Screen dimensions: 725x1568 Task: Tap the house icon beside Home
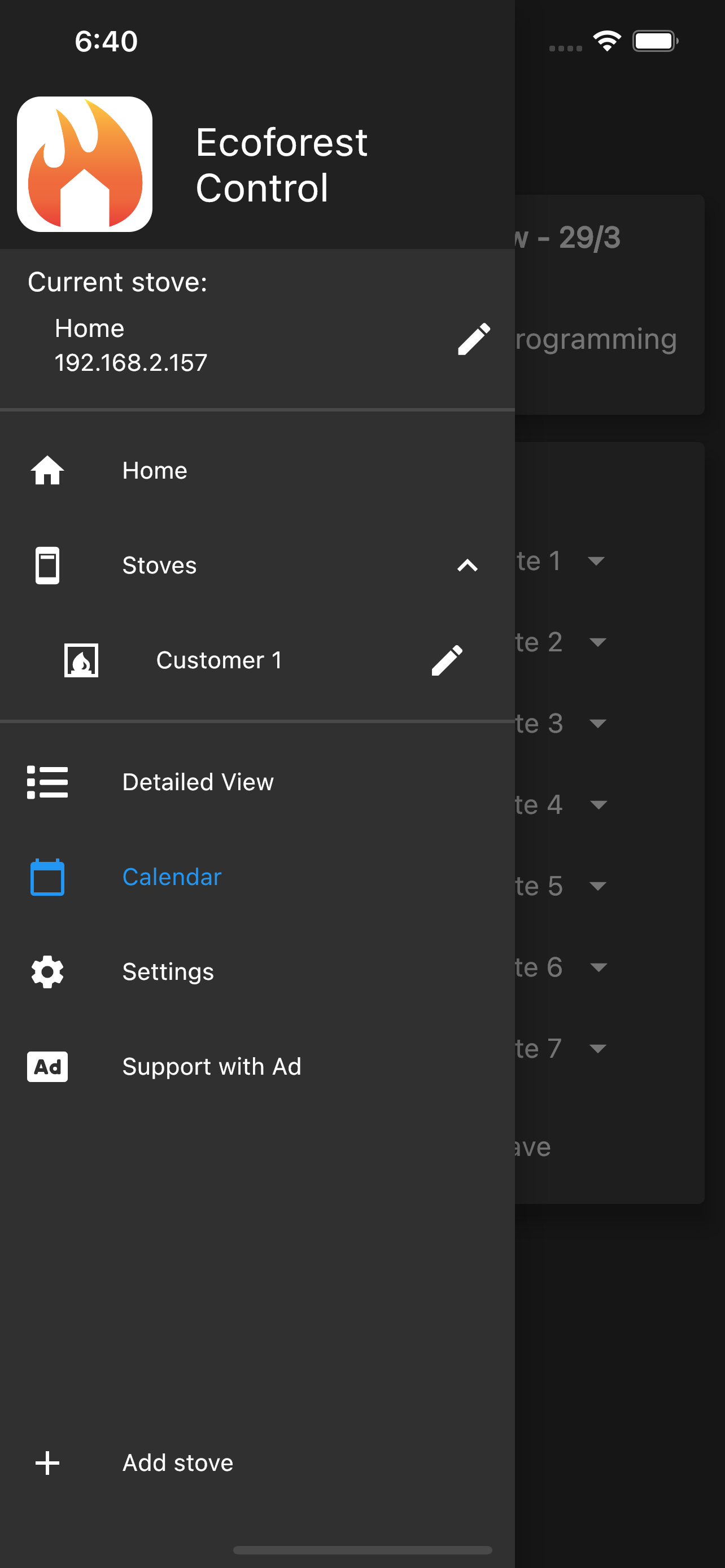click(47, 471)
